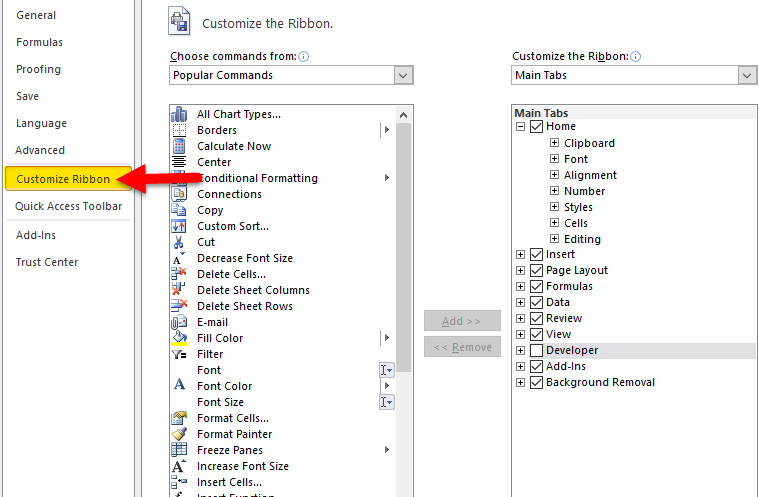The height and width of the screenshot is (497, 759).
Task: Click the Increase Font Size icon
Action: point(179,466)
